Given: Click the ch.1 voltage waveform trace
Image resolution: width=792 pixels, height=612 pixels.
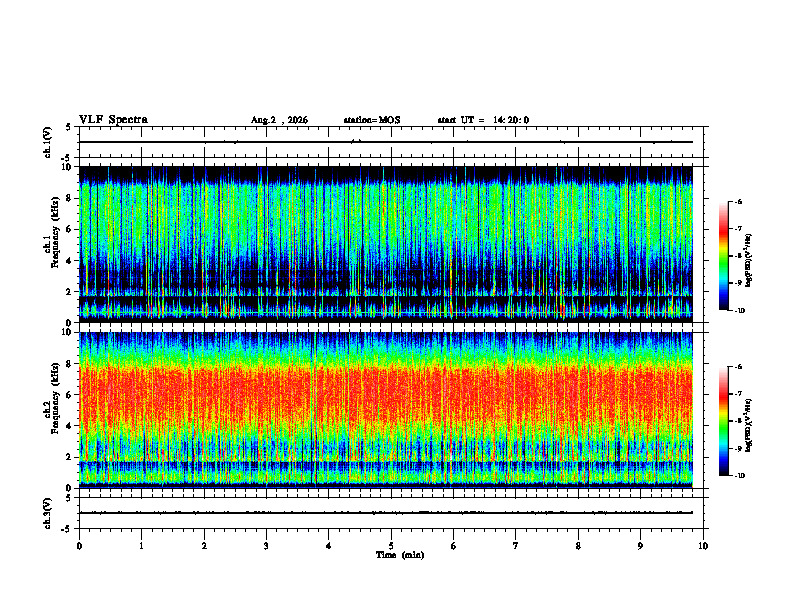Looking at the screenshot, I should click(386, 142).
